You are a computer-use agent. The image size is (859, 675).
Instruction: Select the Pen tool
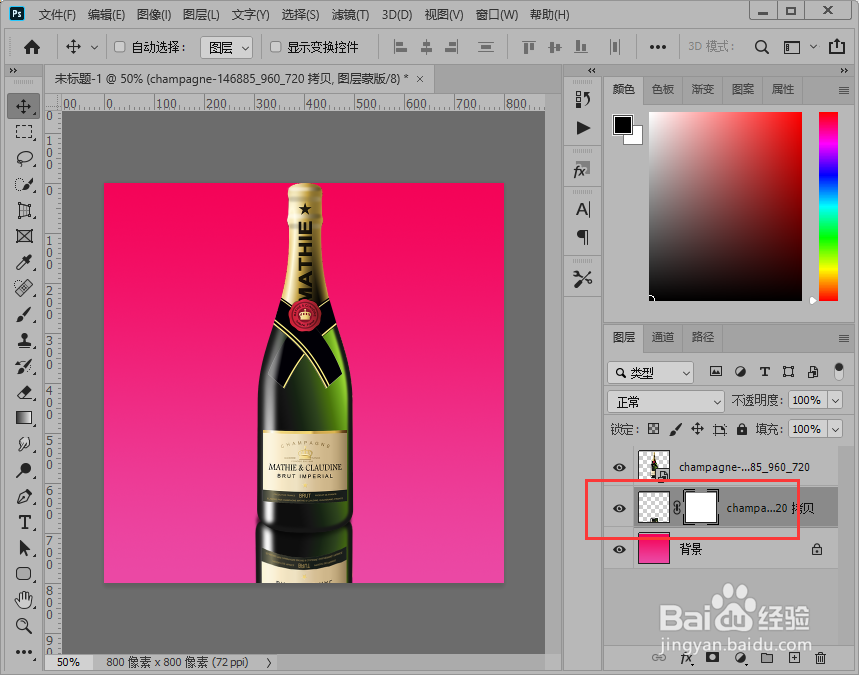coord(24,496)
